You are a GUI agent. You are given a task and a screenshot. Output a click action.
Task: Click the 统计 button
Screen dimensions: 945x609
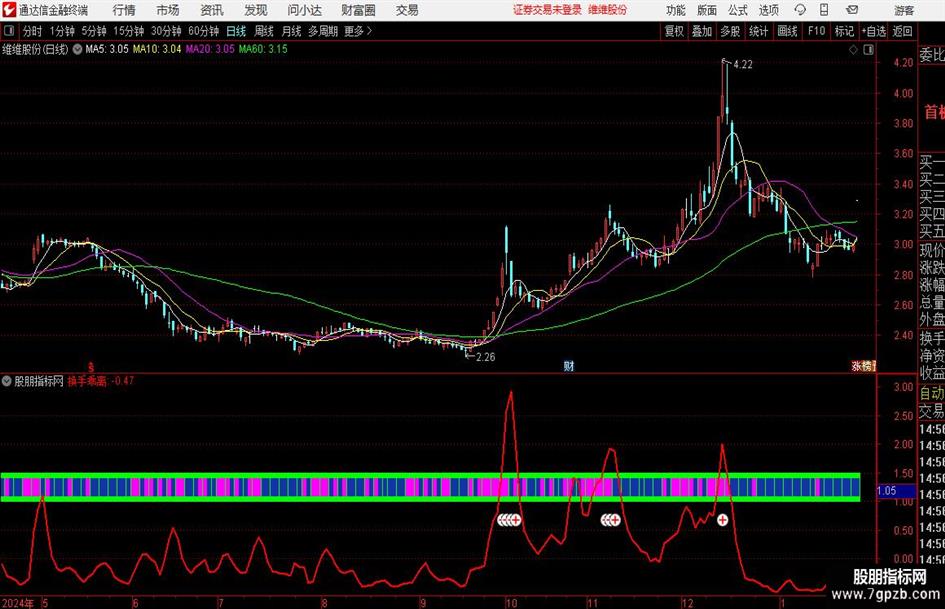pos(759,31)
